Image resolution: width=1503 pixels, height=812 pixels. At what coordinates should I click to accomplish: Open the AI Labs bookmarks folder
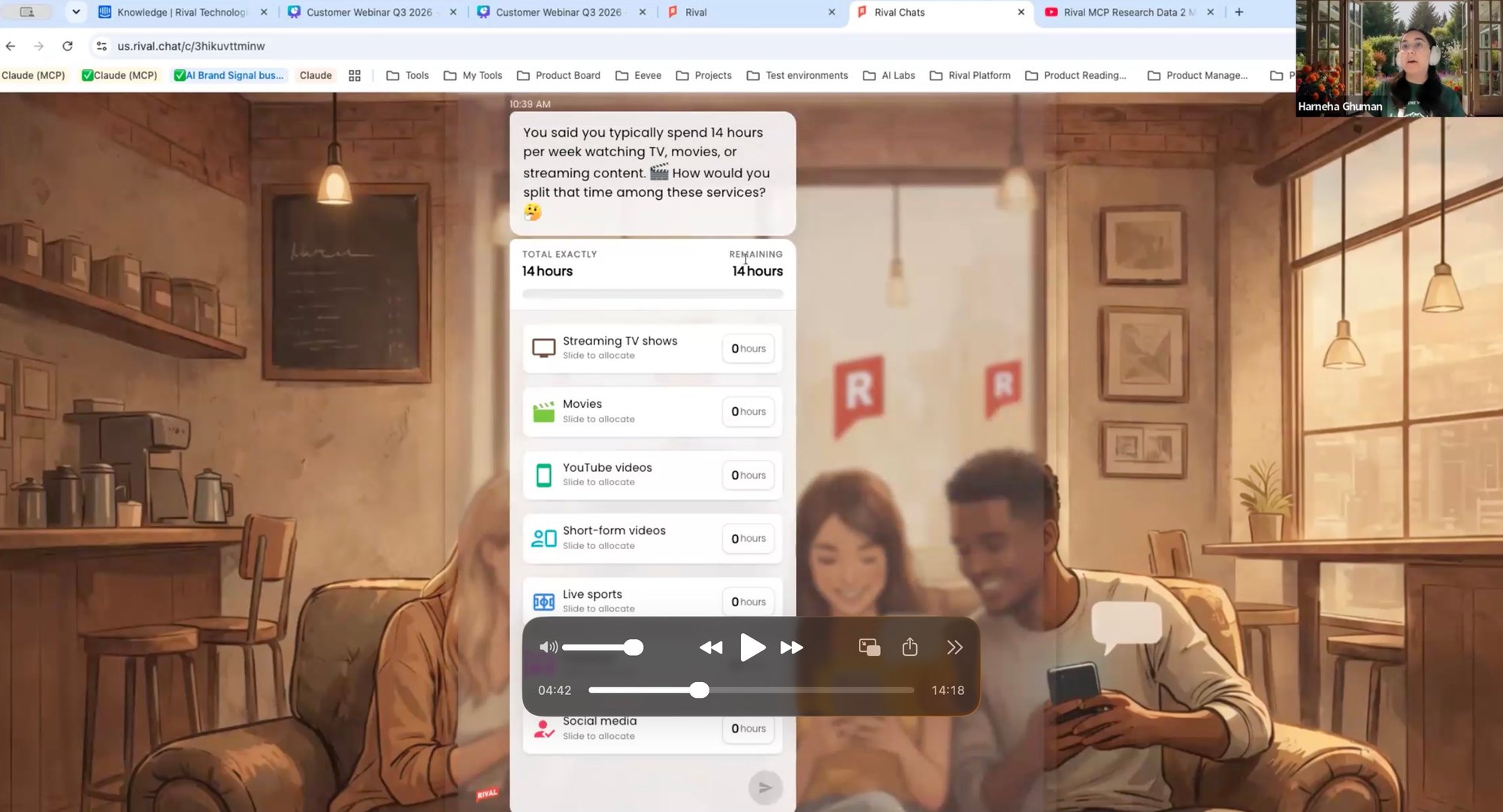pos(889,75)
